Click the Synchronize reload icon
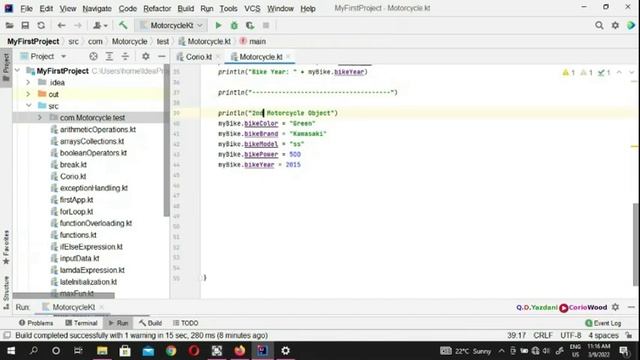The width and height of the screenshot is (640, 360). pyautogui.click(x=41, y=25)
